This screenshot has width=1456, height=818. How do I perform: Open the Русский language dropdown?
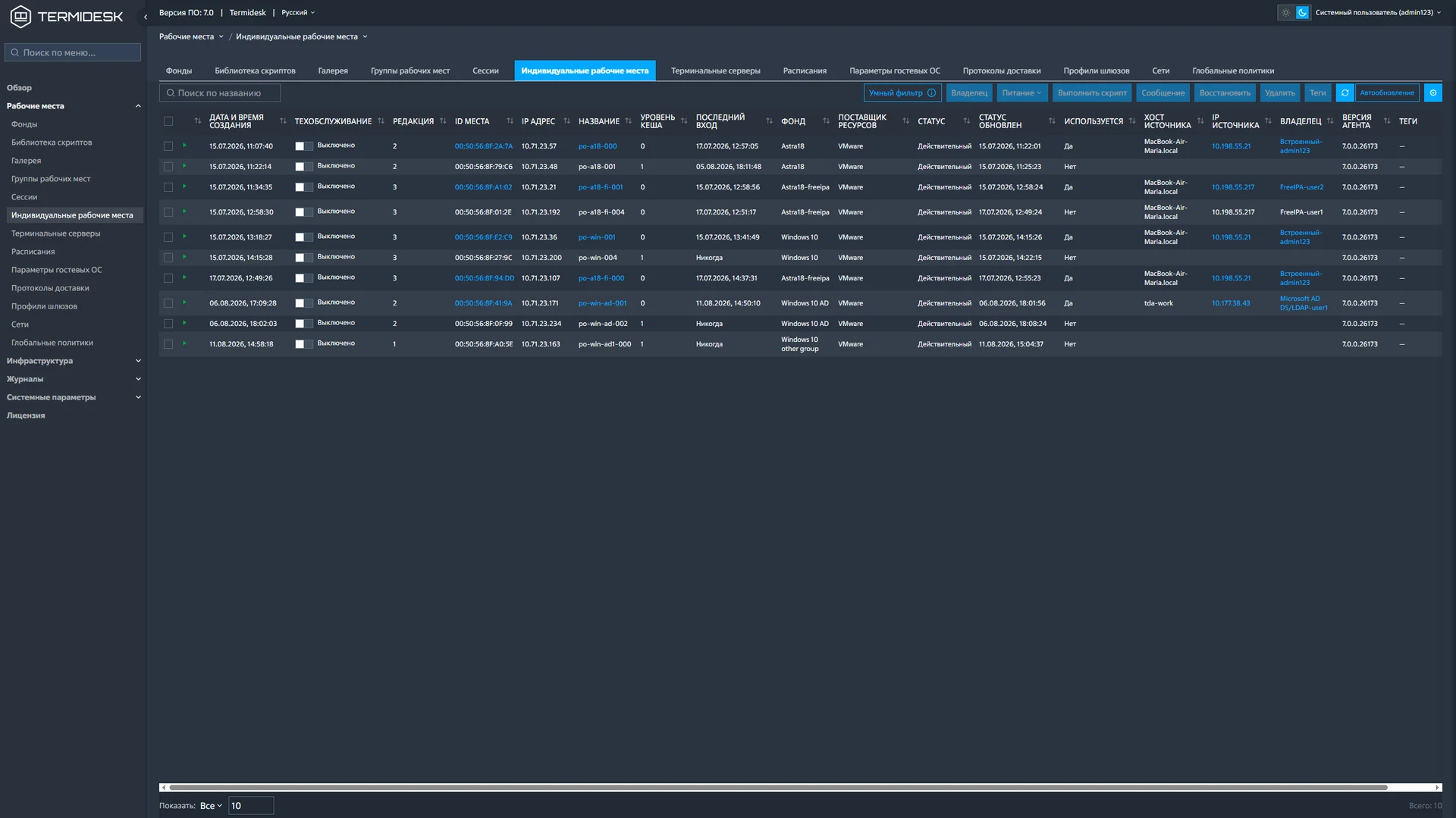(298, 13)
